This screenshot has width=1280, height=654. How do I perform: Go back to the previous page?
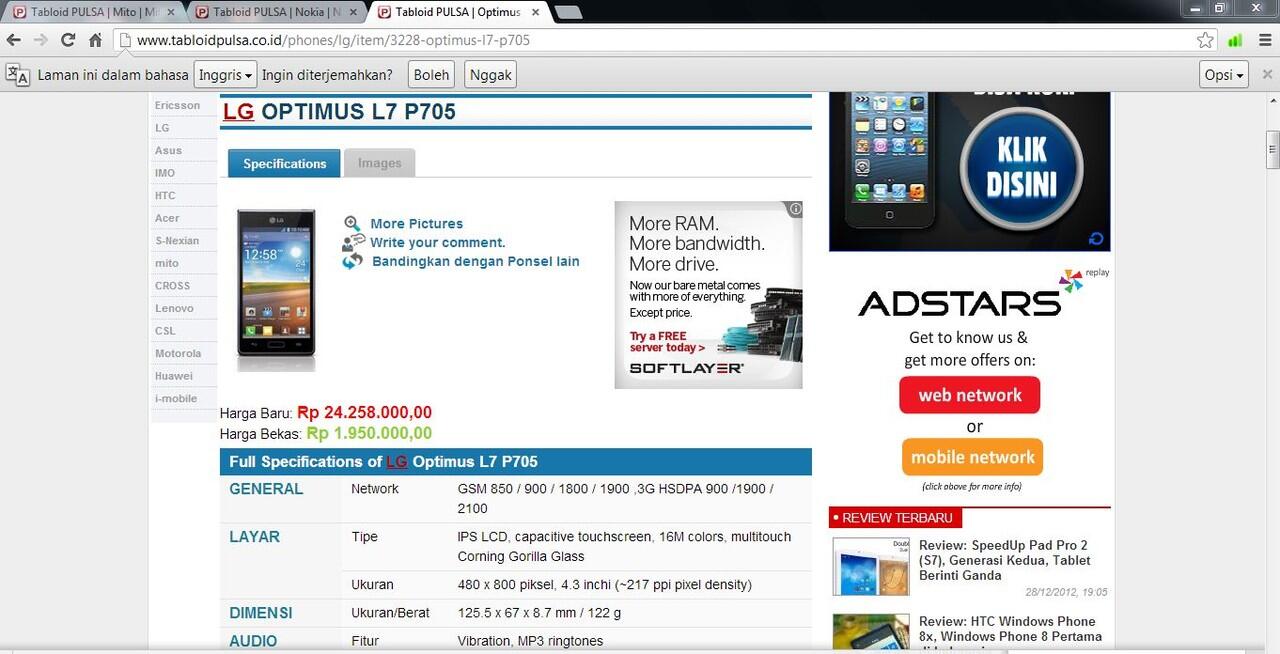click(14, 40)
